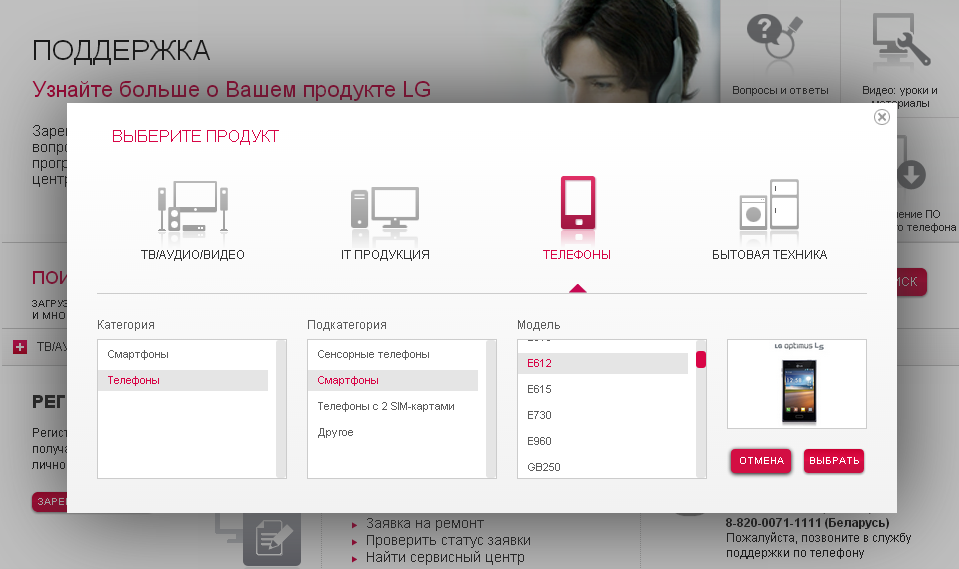Choose Смартфоны in the Category list

pos(183,354)
